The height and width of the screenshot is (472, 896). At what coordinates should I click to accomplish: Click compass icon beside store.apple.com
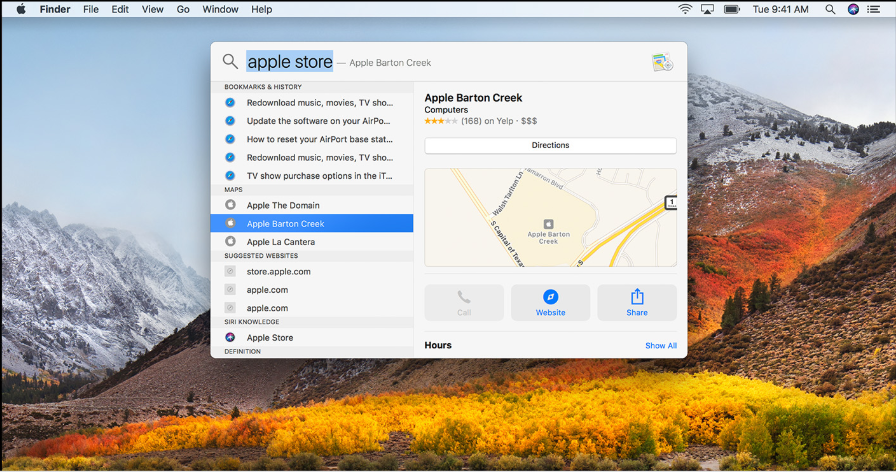[230, 271]
